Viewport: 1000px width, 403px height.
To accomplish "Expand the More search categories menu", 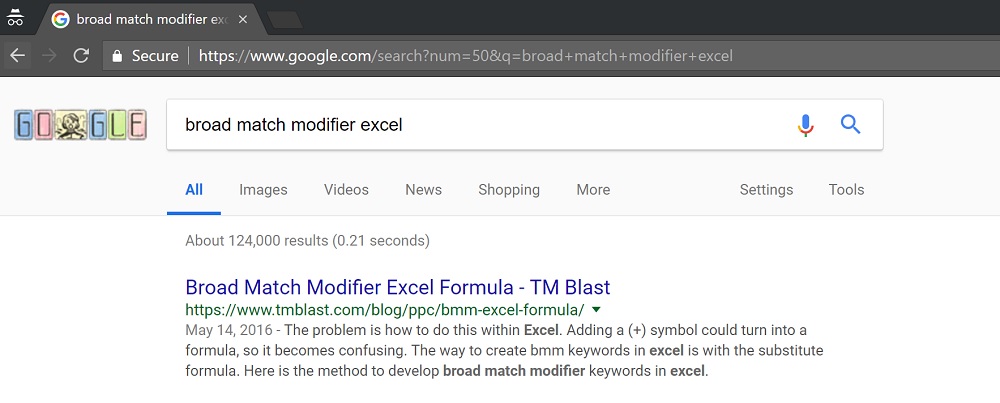I will (593, 189).
